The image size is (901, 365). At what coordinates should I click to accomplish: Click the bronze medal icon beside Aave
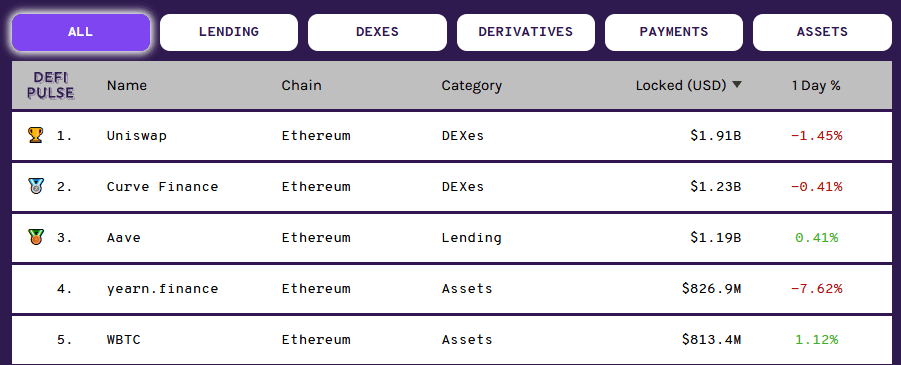[x=36, y=237]
